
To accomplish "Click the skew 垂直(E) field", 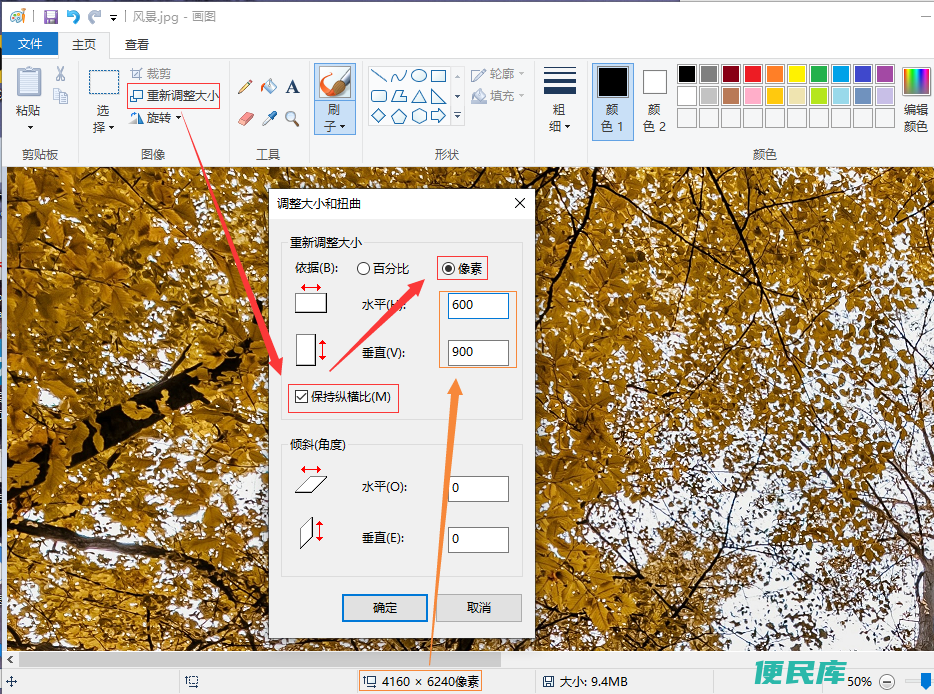I will pos(478,539).
